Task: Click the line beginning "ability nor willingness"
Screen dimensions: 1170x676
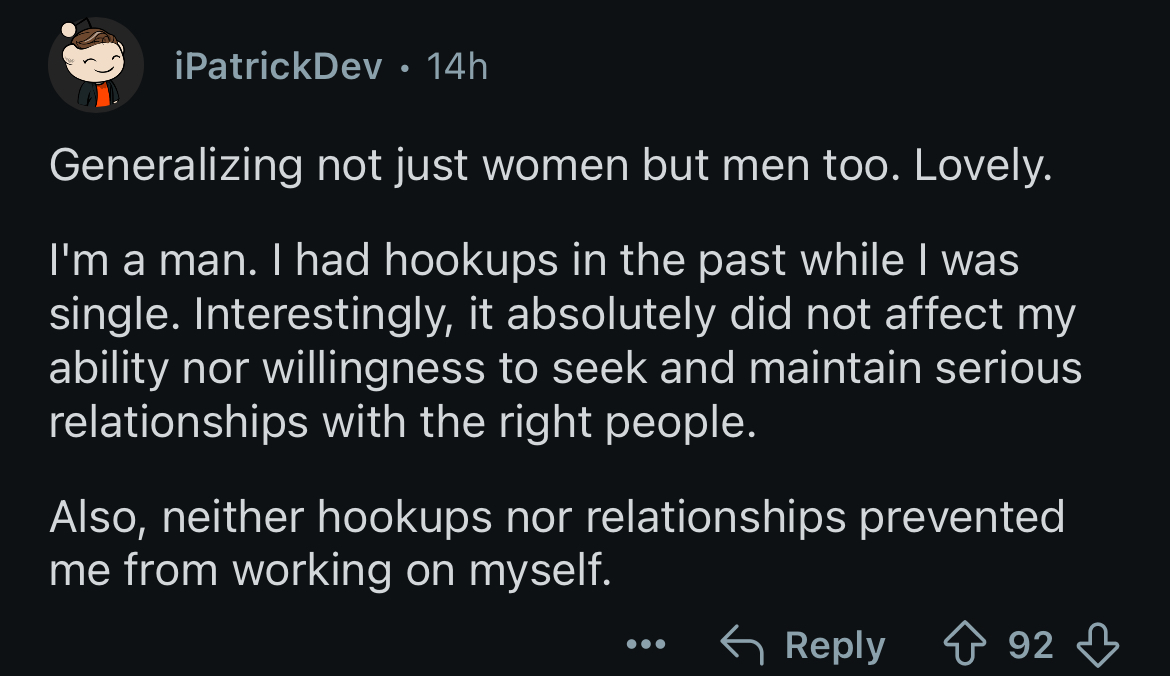Action: click(566, 368)
